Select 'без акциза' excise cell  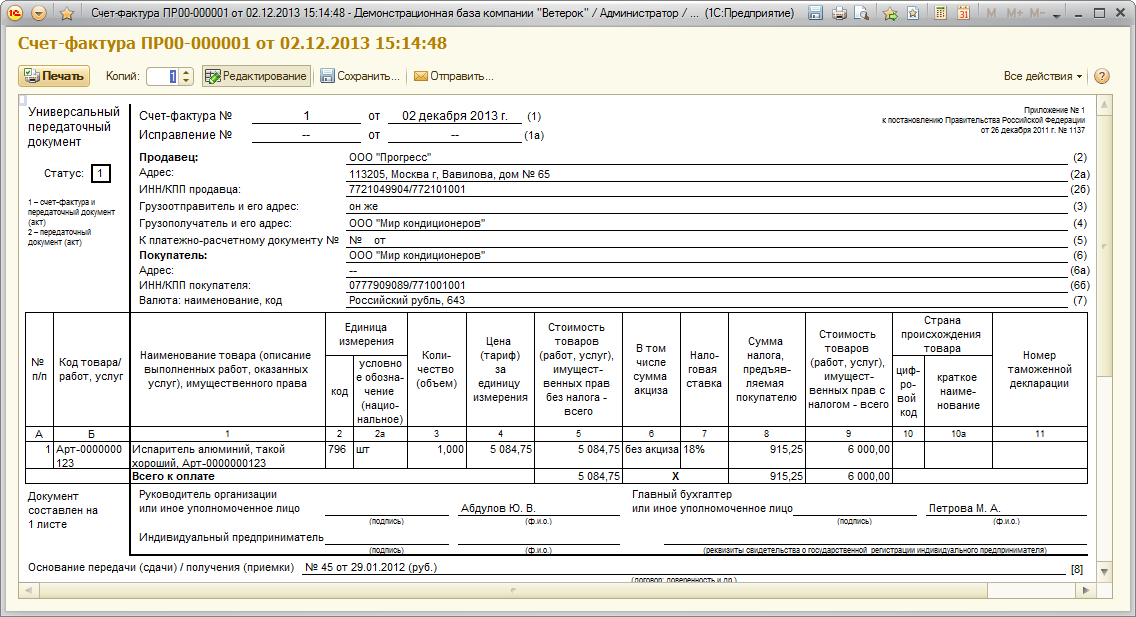point(651,456)
